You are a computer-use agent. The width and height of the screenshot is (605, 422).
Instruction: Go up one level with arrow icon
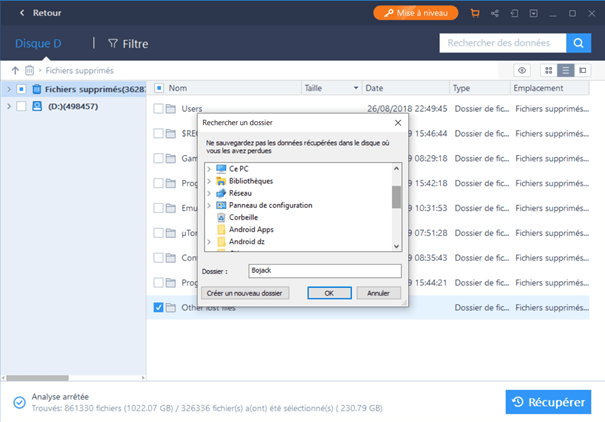tap(15, 71)
